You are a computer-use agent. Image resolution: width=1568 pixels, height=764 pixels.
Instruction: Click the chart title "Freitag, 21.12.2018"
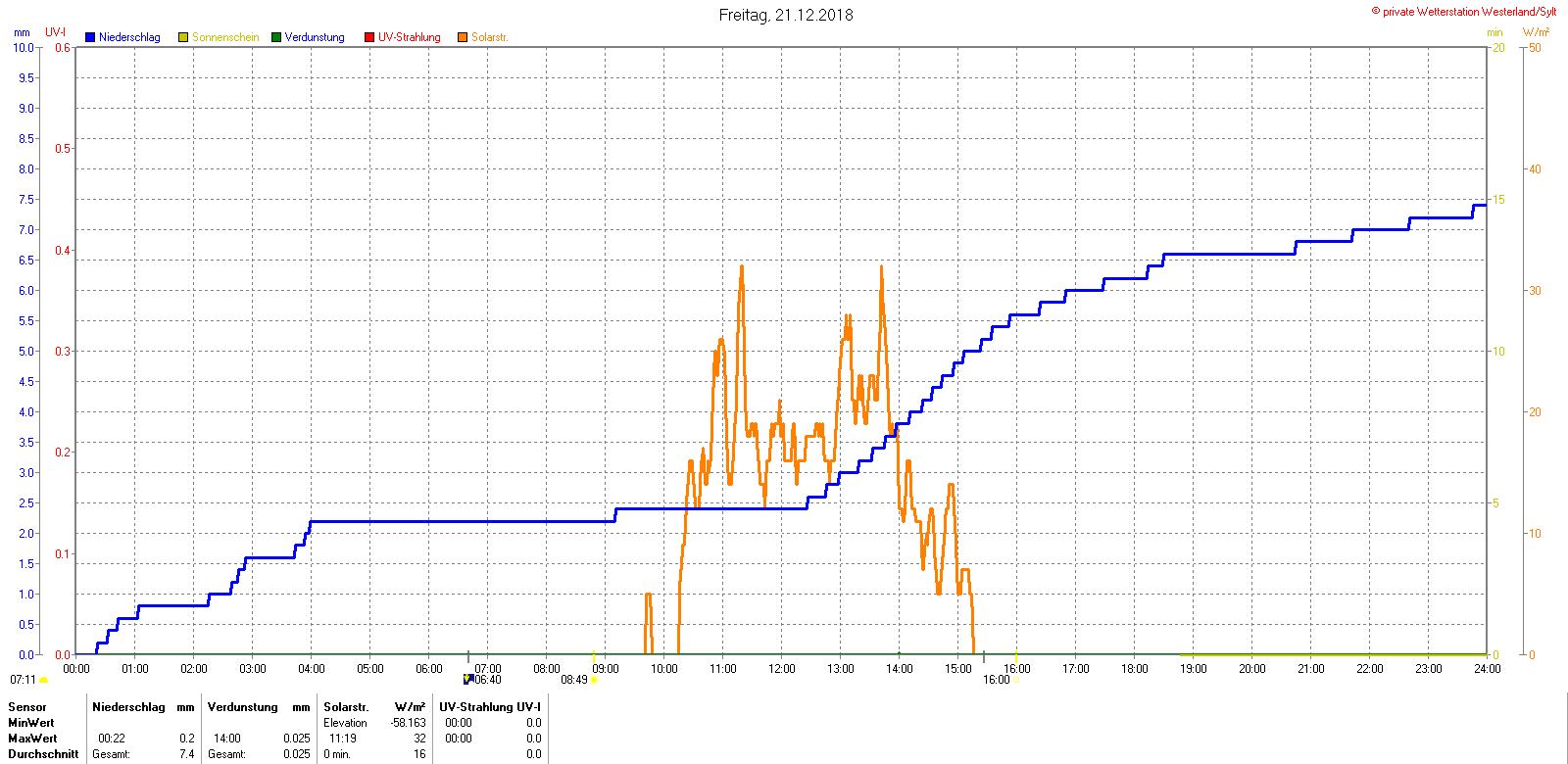[x=786, y=15]
